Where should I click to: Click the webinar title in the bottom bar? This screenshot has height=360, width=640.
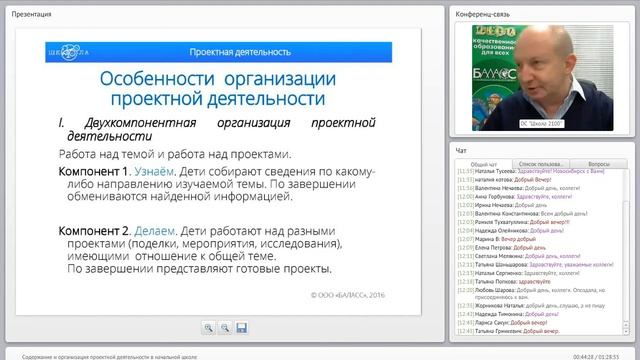pos(109,357)
